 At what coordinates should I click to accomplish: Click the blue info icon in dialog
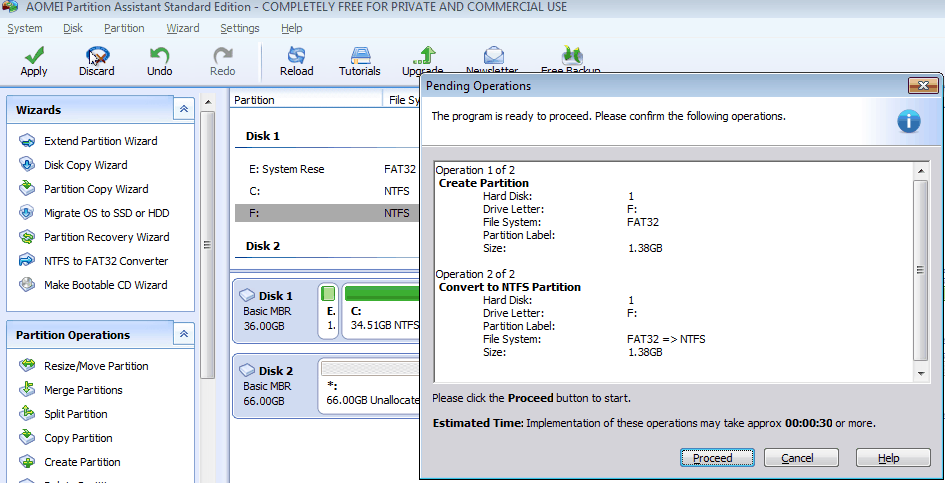click(908, 121)
